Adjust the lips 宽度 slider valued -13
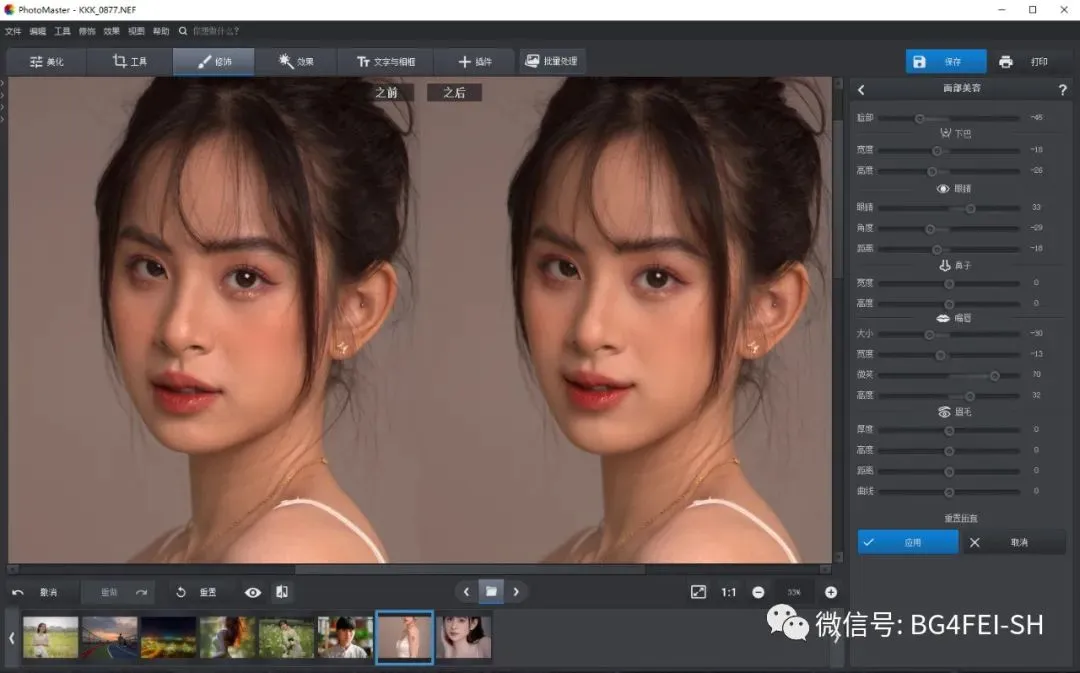This screenshot has width=1080, height=673. [949, 355]
